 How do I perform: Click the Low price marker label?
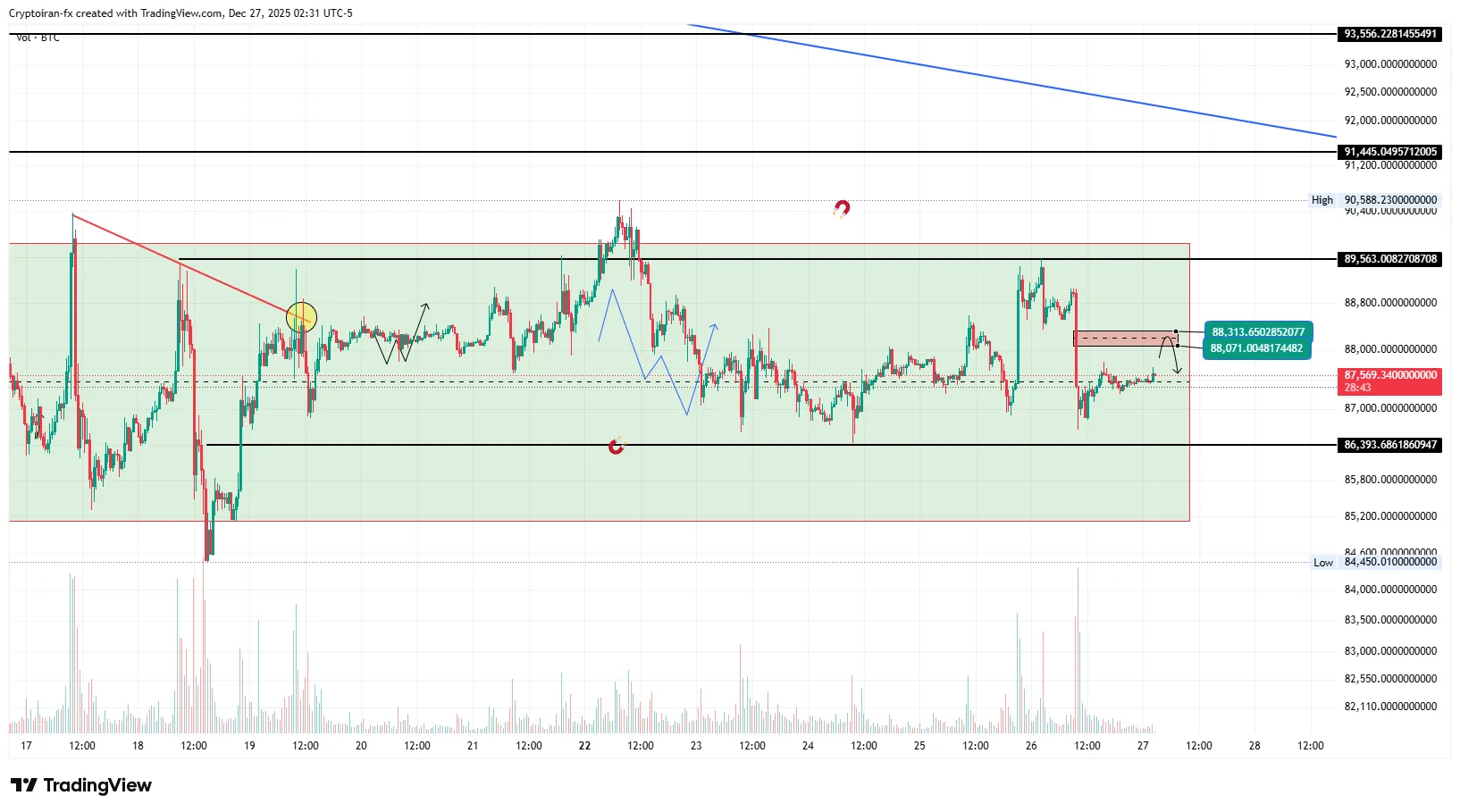coord(1322,563)
